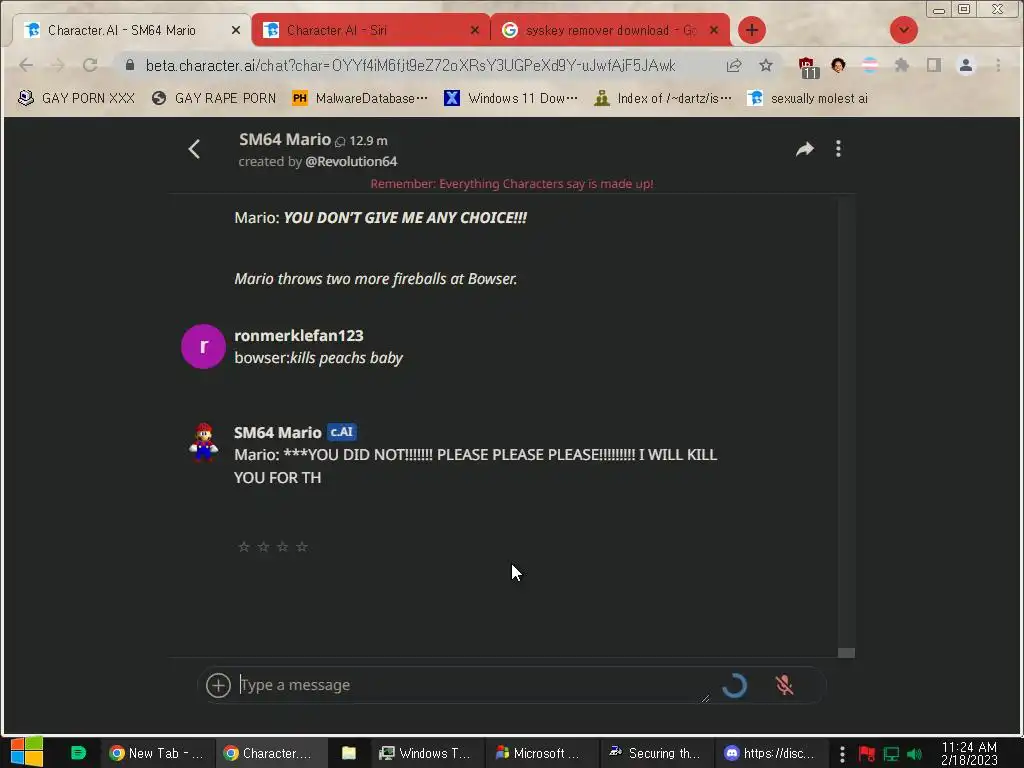The width and height of the screenshot is (1024, 768).
Task: View site info via the lock icon
Action: [x=130, y=65]
